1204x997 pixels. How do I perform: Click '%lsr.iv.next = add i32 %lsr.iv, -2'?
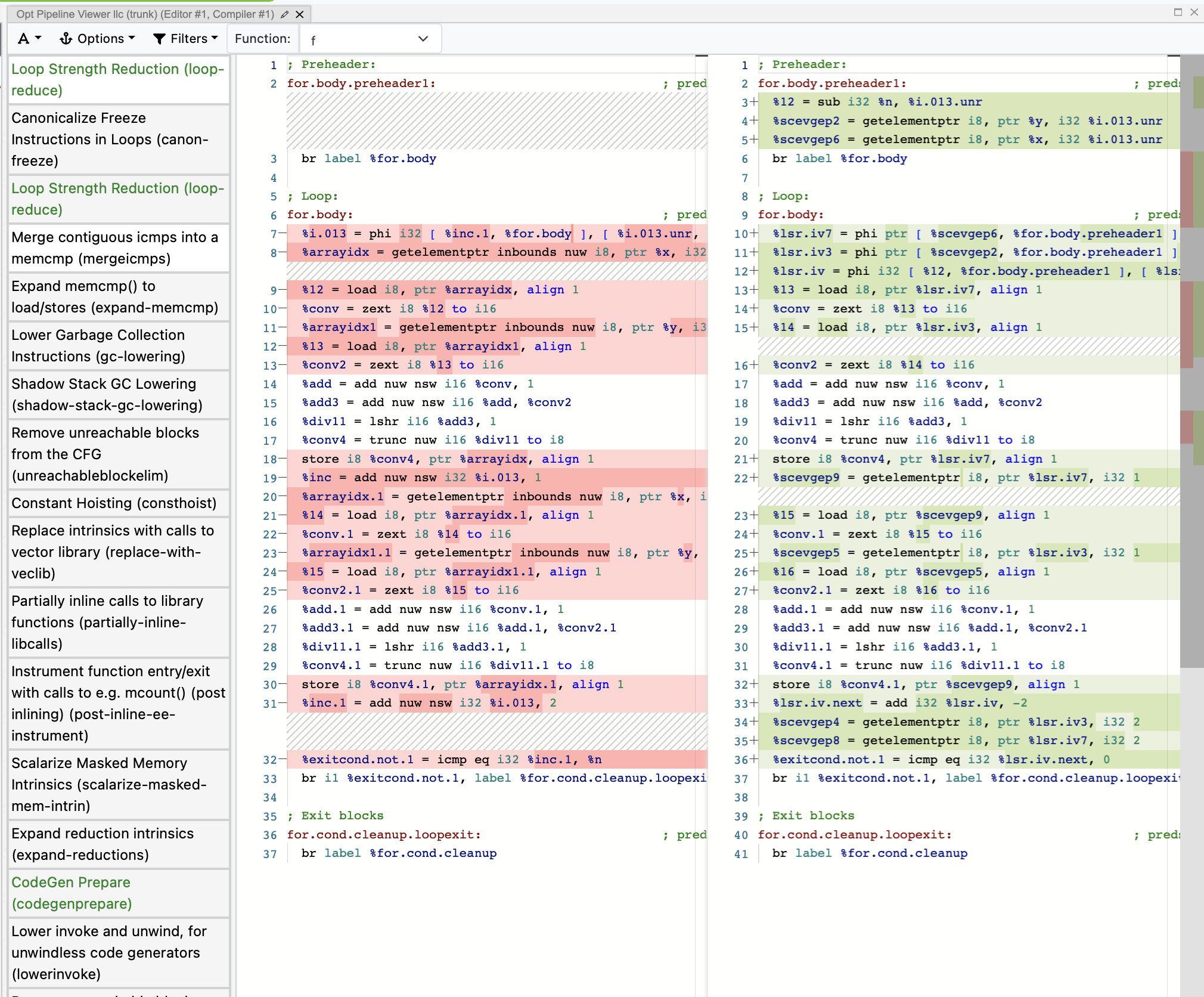pos(900,703)
